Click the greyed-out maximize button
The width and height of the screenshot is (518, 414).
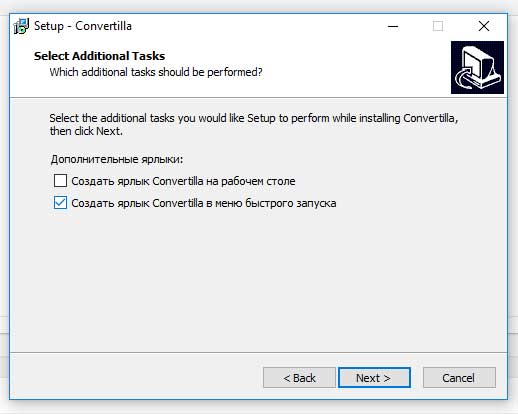(438, 26)
